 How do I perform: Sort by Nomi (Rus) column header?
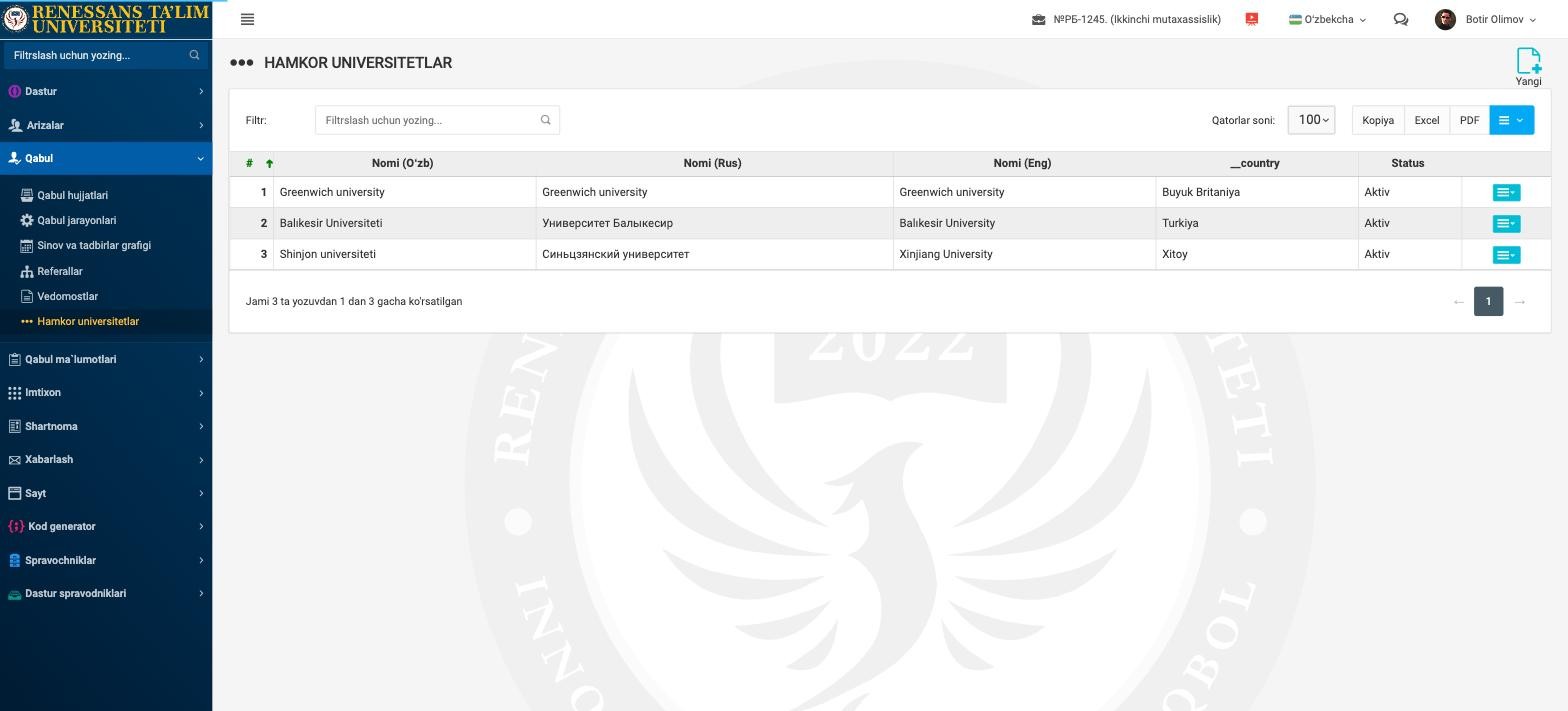tap(712, 163)
